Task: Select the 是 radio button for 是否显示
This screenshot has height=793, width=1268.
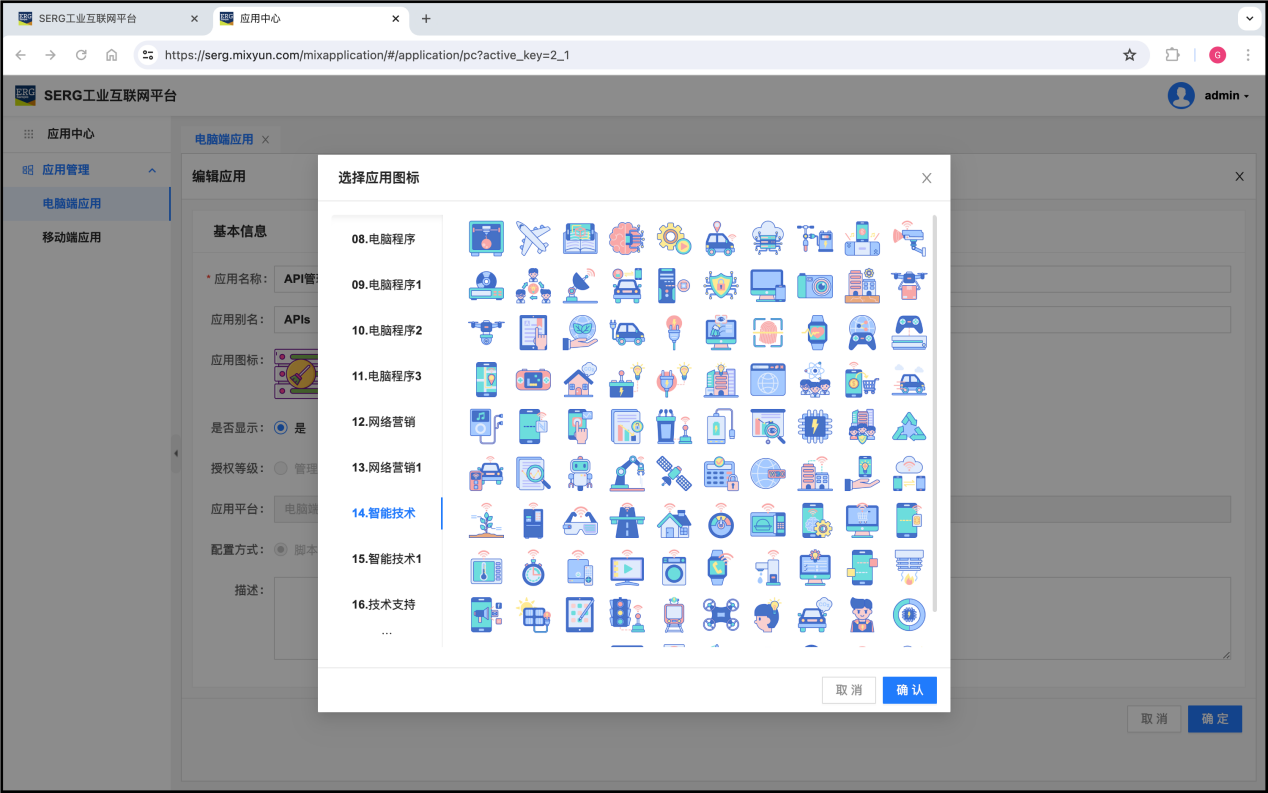Action: point(281,428)
